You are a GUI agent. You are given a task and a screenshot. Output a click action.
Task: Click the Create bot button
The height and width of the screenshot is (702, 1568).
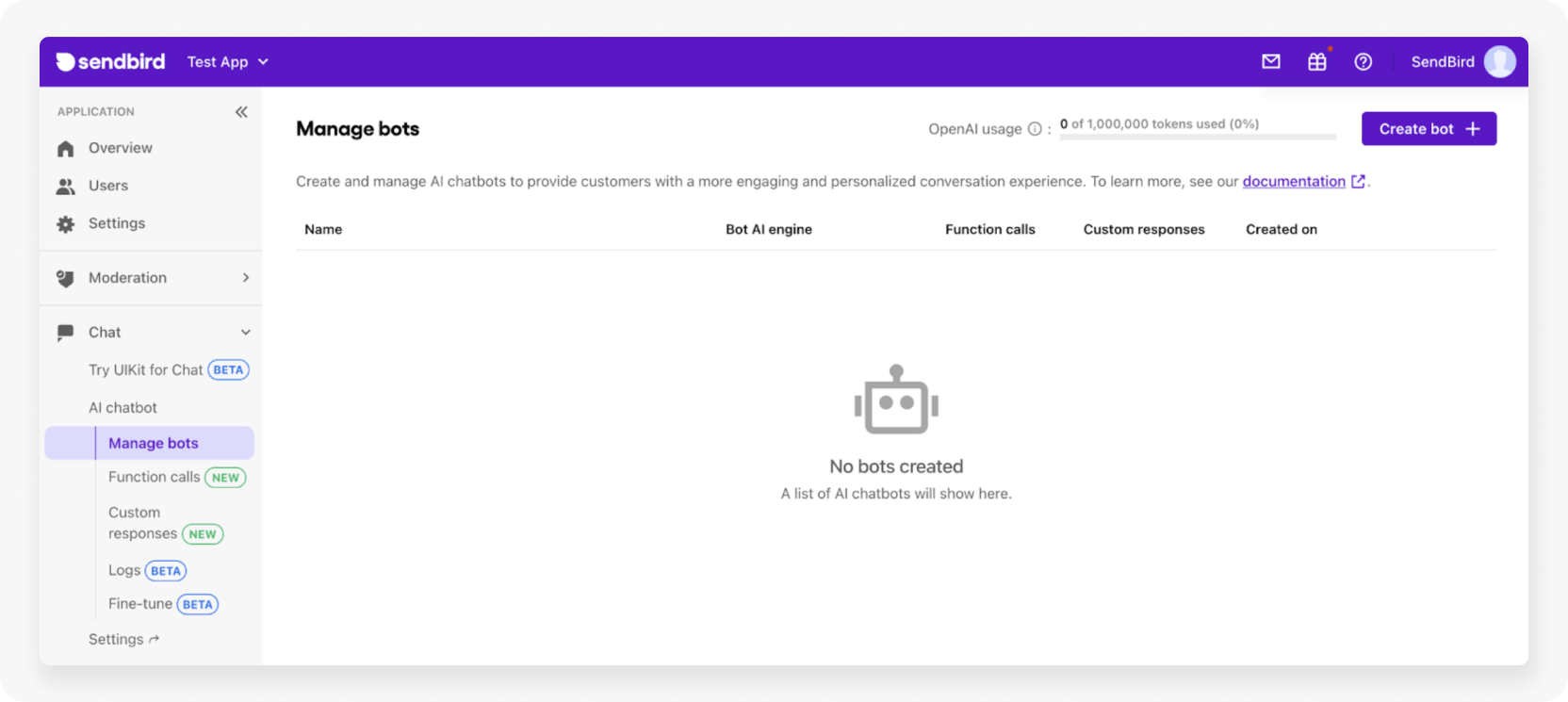click(x=1429, y=129)
